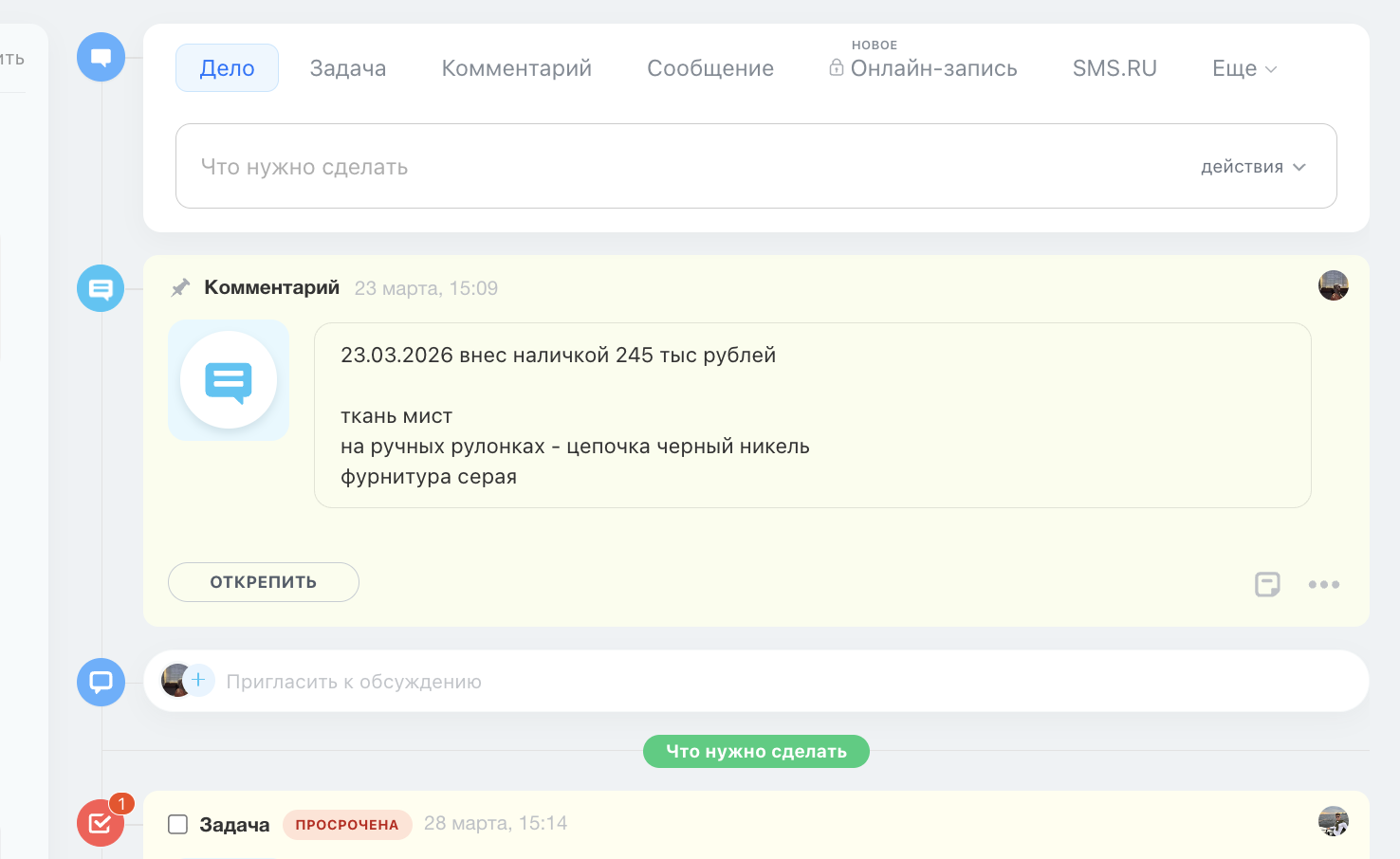Click the Что нужно сделать input field
The width and height of the screenshot is (1400, 859).
(756, 166)
